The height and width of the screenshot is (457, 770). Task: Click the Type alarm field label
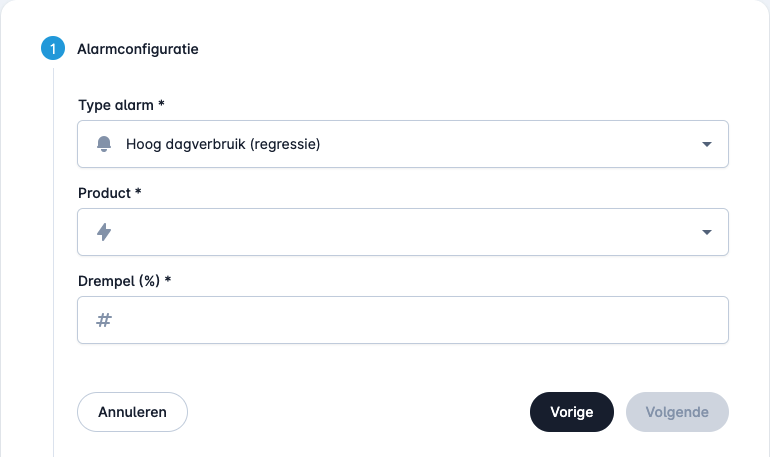coord(116,105)
